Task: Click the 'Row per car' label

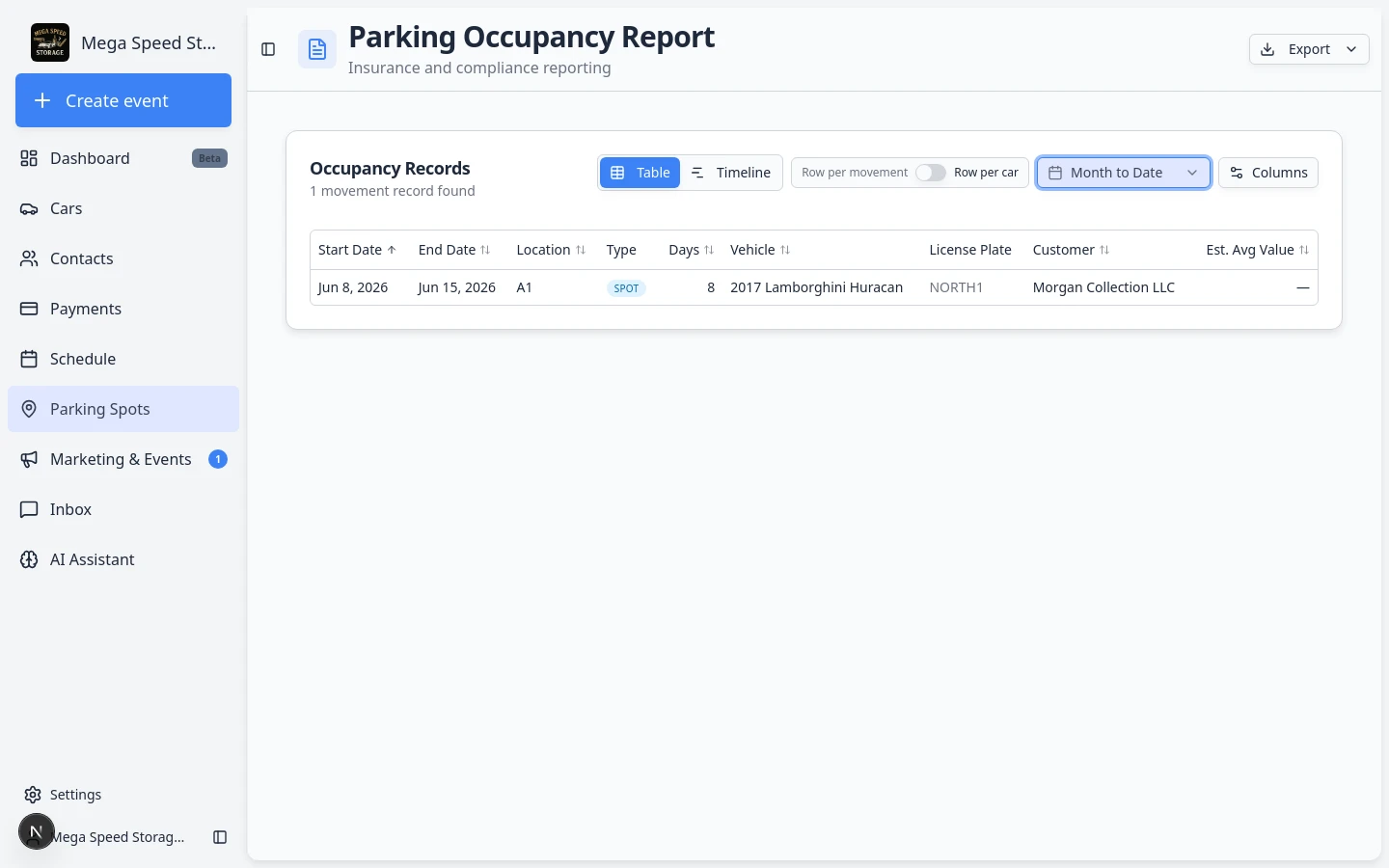Action: pos(986,173)
